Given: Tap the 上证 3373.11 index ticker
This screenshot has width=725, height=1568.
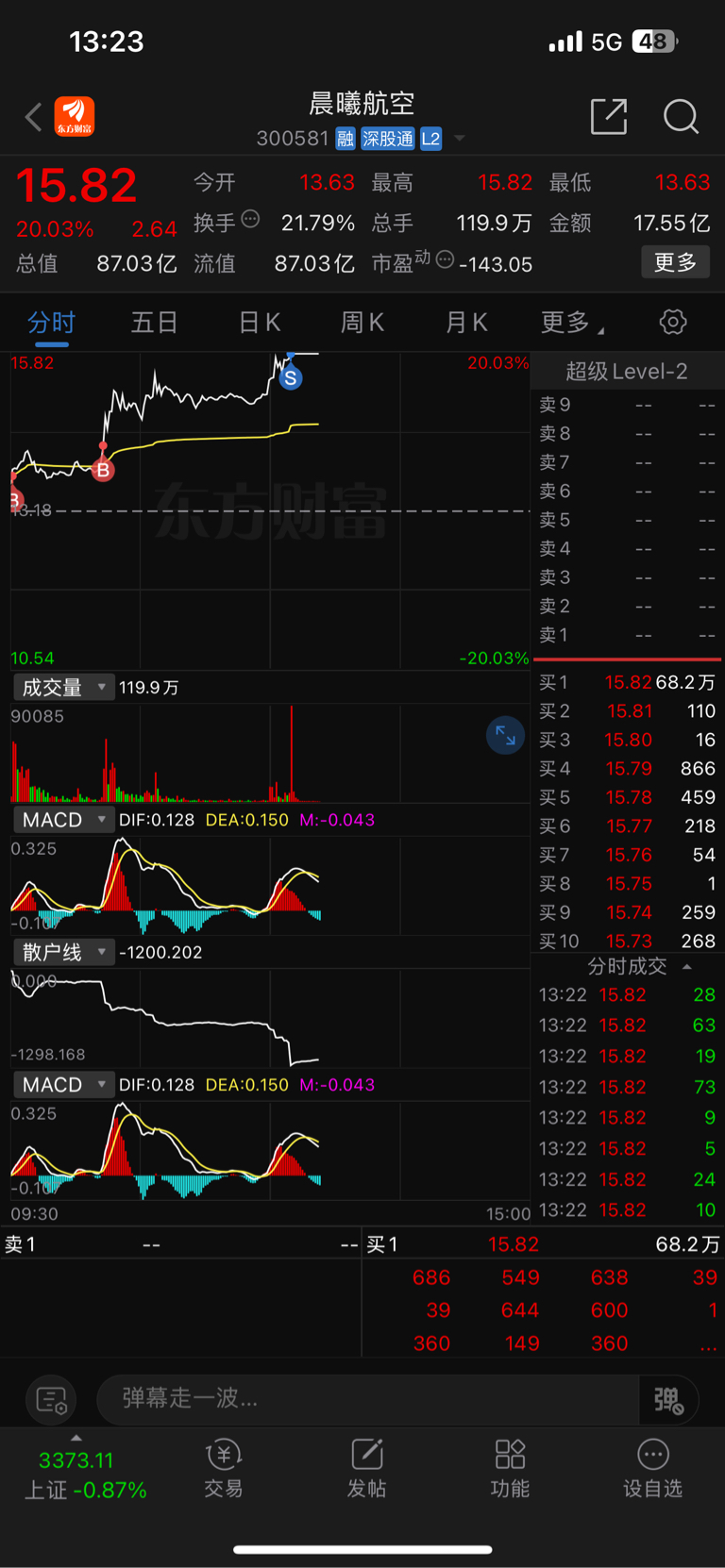Looking at the screenshot, I should pyautogui.click(x=85, y=1476).
